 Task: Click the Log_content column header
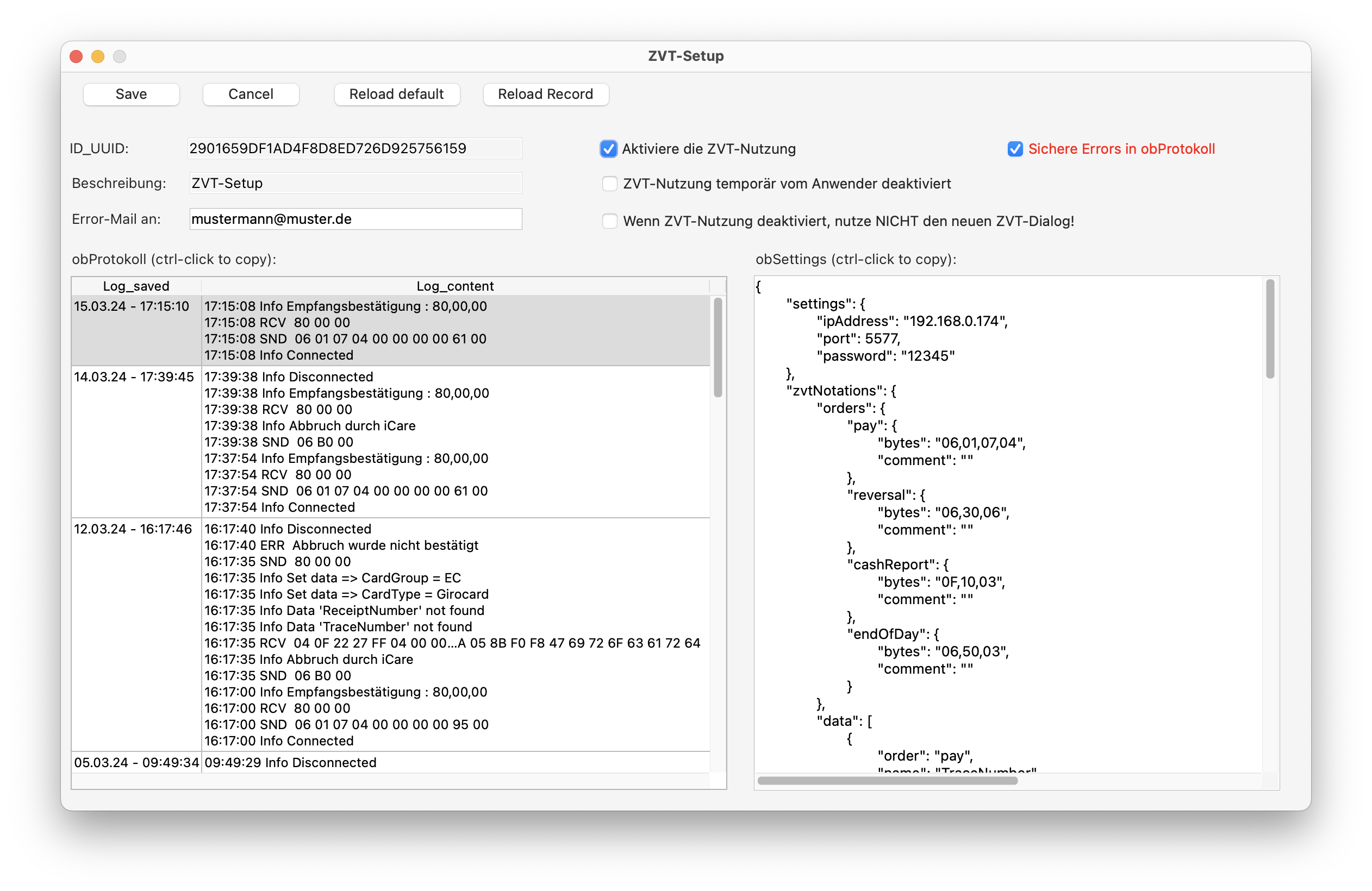click(x=455, y=286)
